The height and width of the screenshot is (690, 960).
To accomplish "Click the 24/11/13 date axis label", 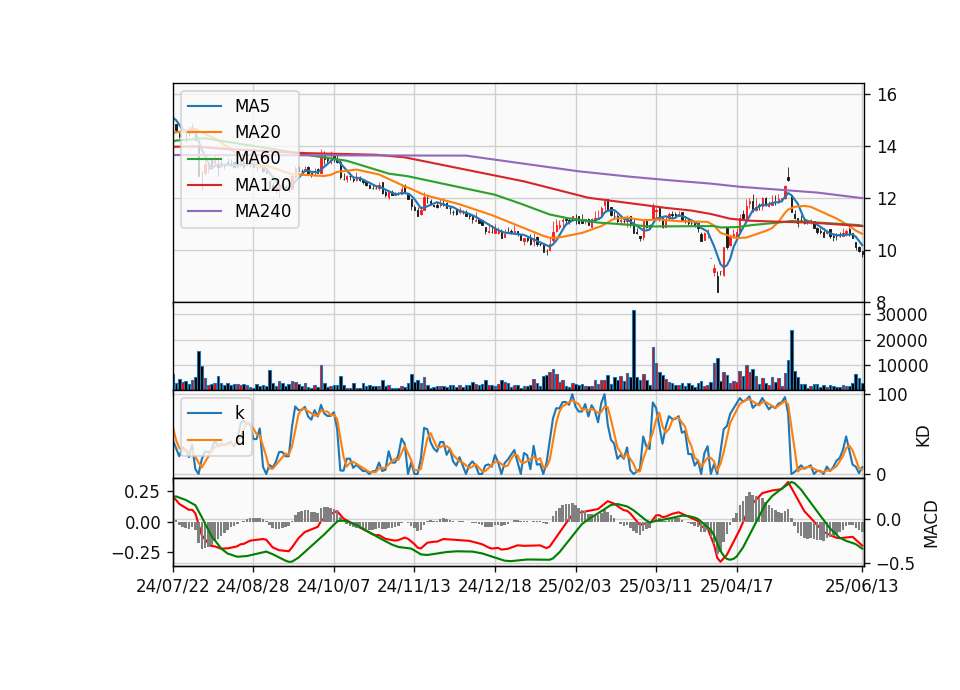I will click(x=414, y=586).
